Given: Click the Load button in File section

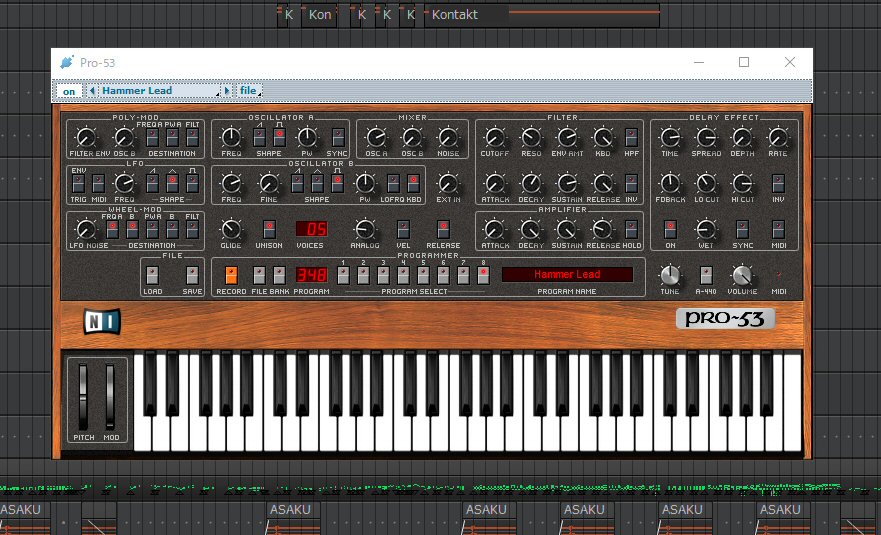Looking at the screenshot, I should (x=152, y=275).
